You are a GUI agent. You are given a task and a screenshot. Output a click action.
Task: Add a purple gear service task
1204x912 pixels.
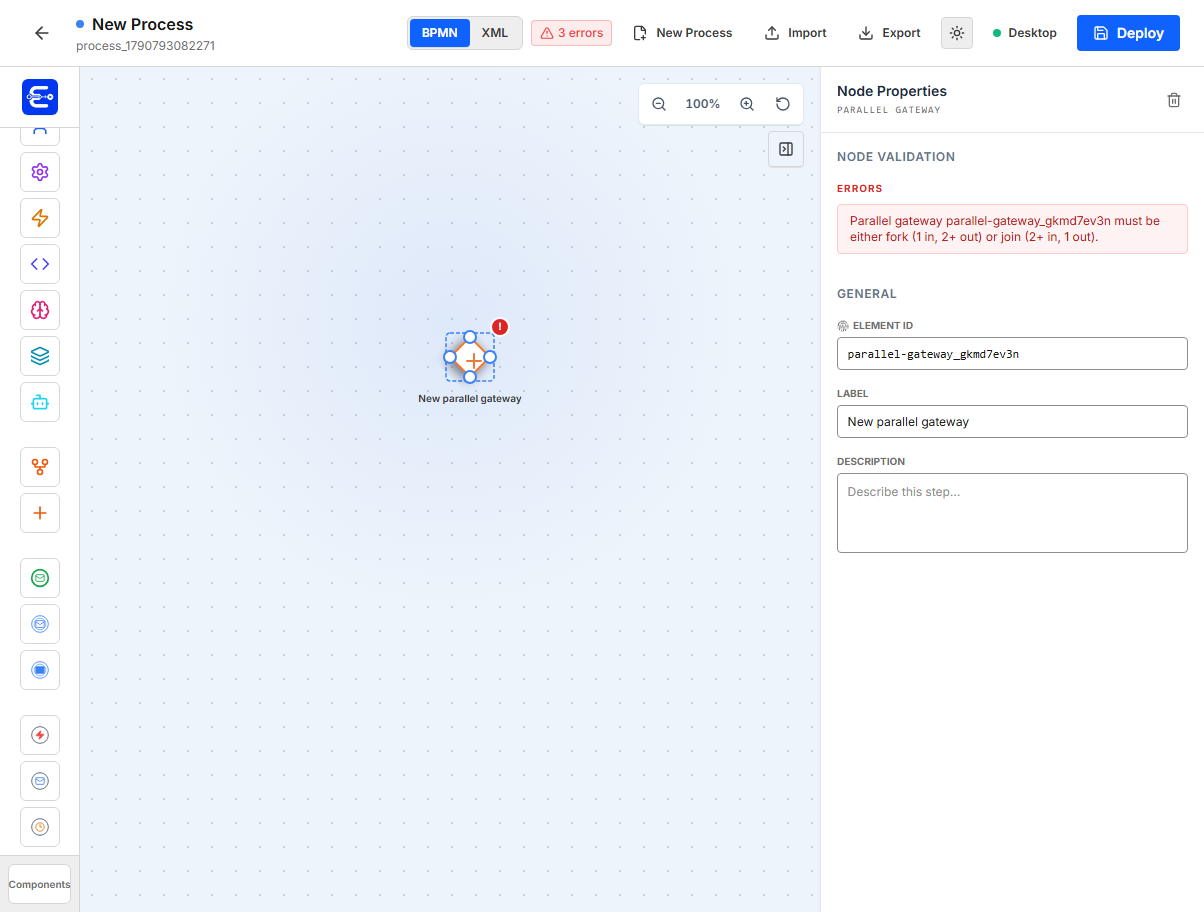(40, 172)
